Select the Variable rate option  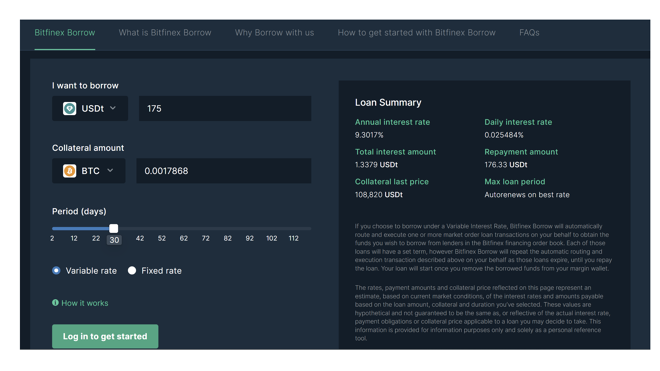(56, 271)
